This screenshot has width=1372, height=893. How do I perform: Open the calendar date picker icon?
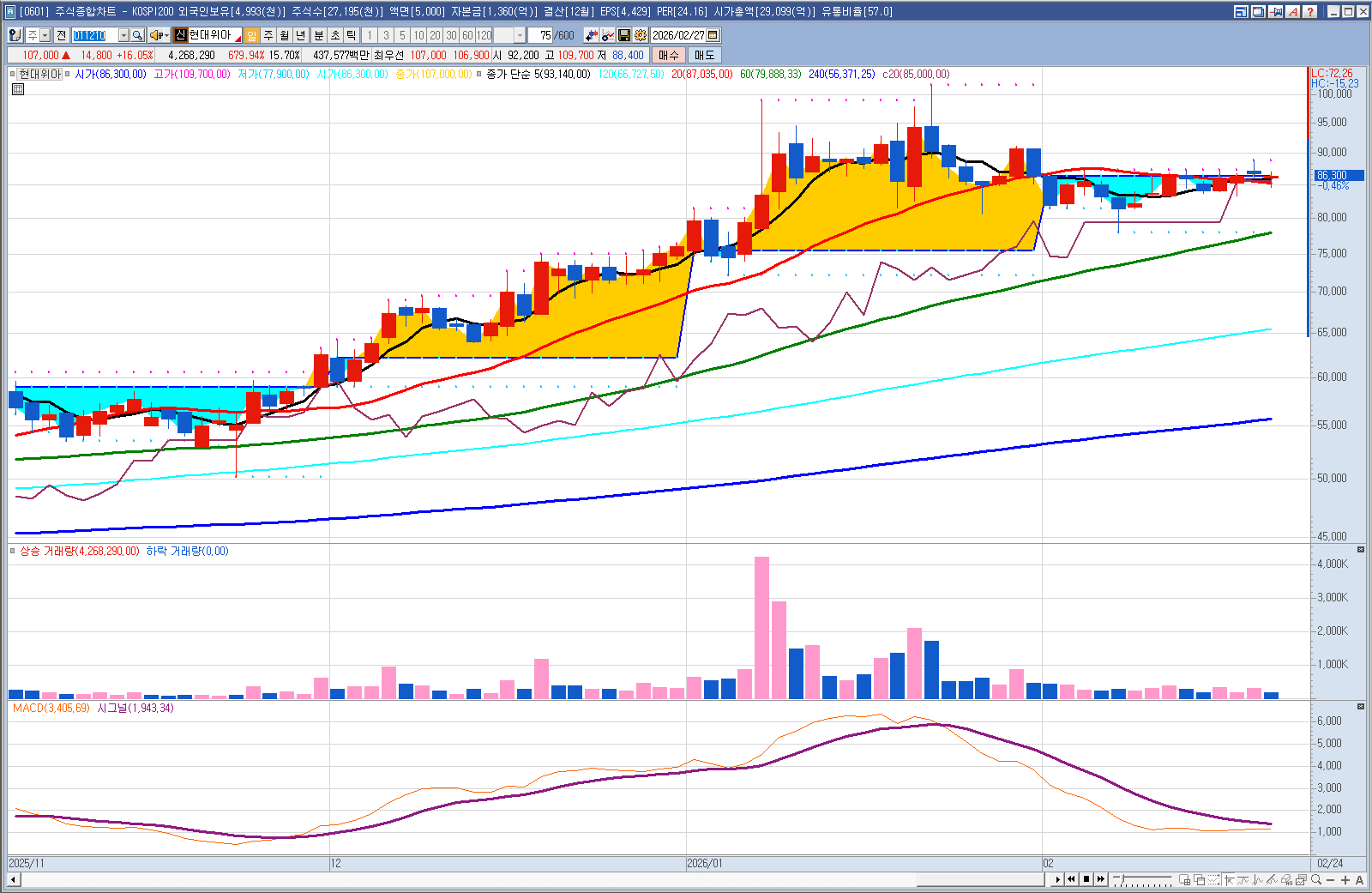[x=713, y=35]
